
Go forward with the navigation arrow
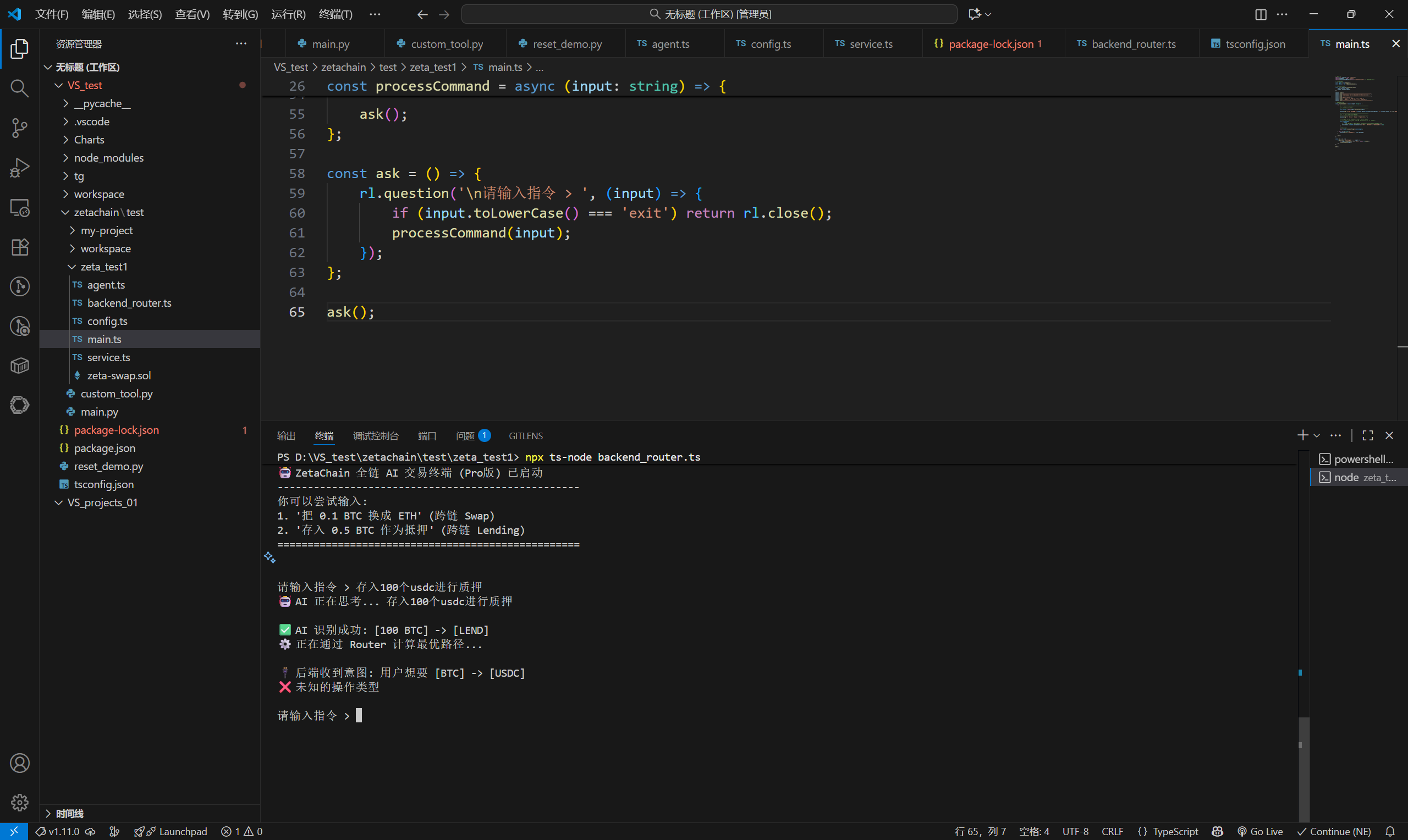pos(444,14)
